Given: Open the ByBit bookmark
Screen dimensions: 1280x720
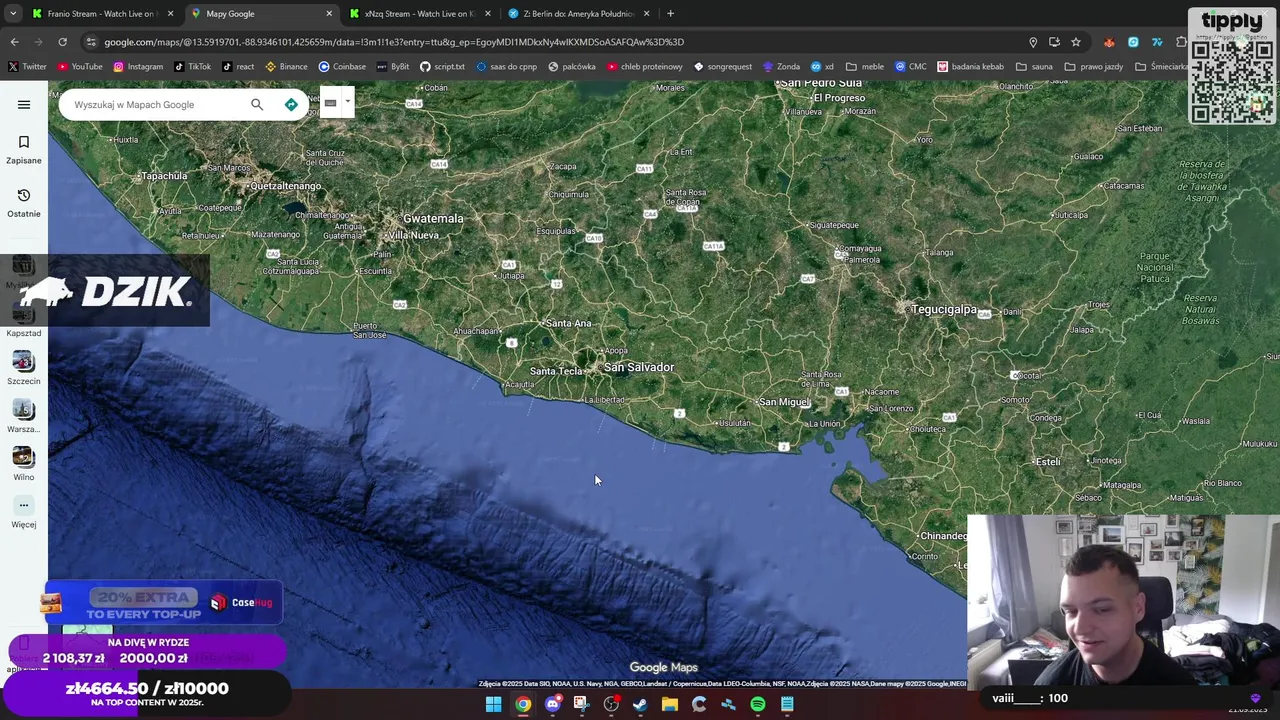Looking at the screenshot, I should (x=393, y=66).
